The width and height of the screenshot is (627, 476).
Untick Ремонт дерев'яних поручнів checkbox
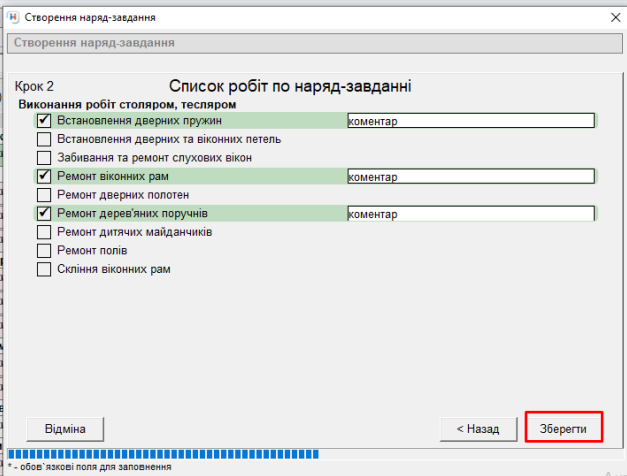(44, 214)
